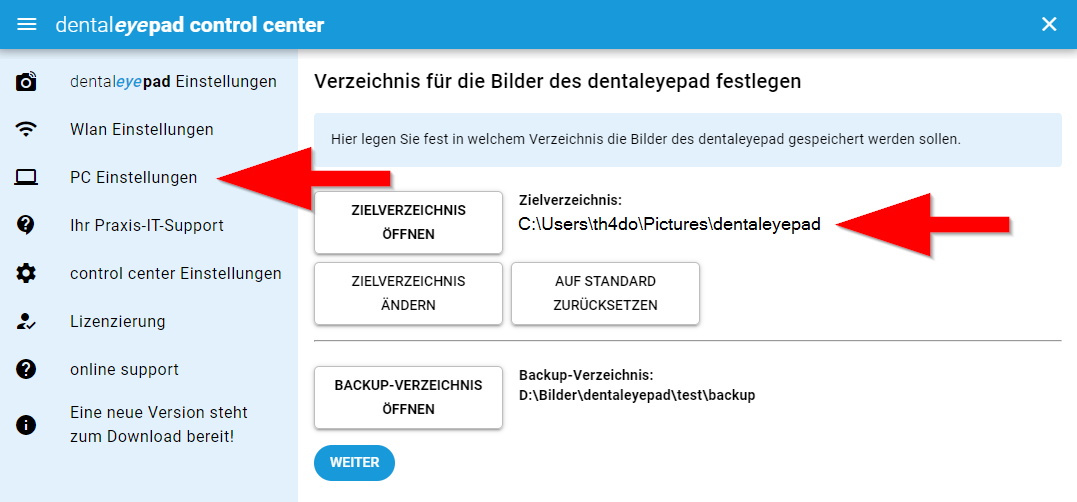Click Backup-Verzeichnis öffnen button
Image resolution: width=1077 pixels, height=502 pixels.
click(x=408, y=397)
